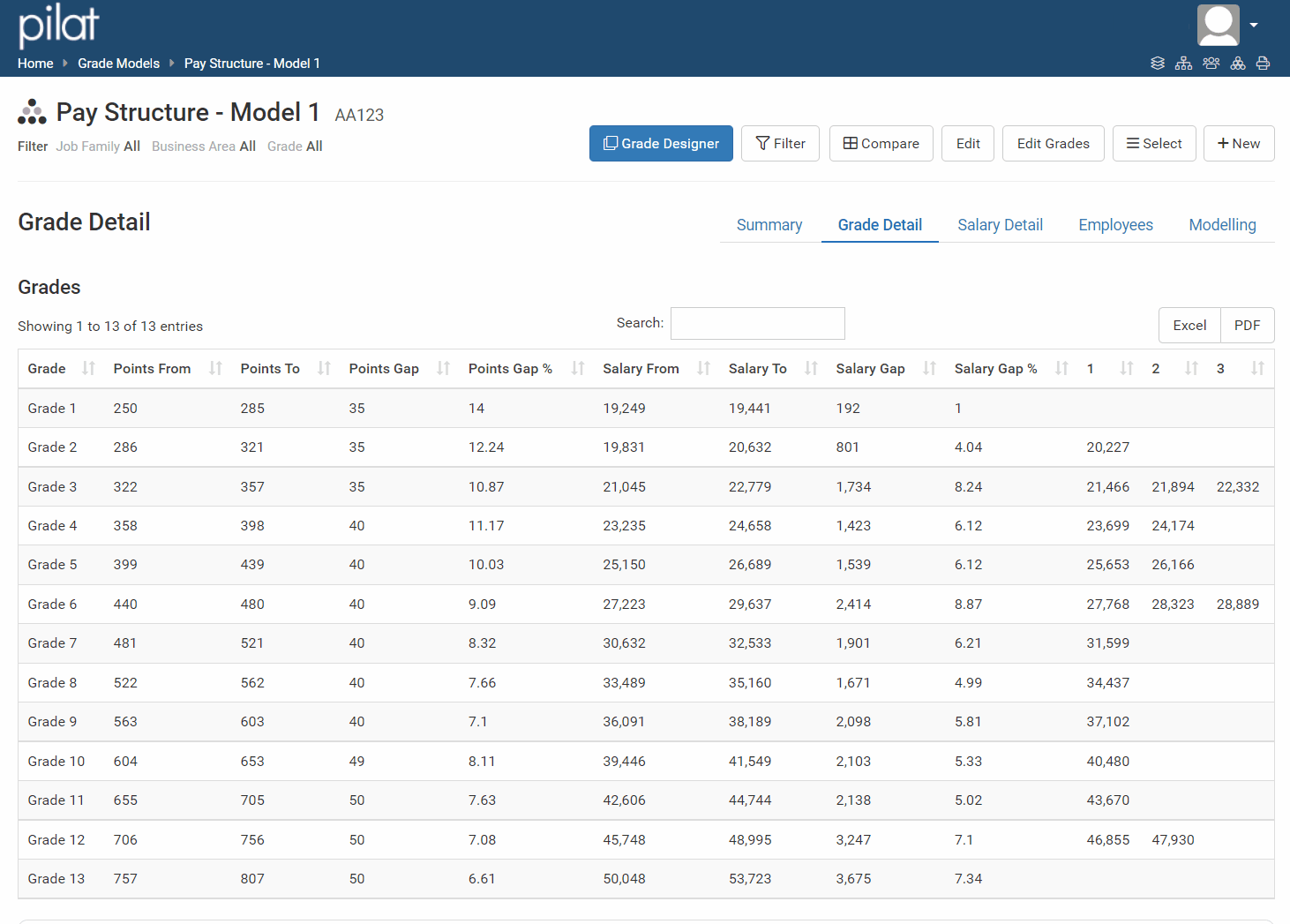Click the Grade 1 row label
The image size is (1290, 924).
click(x=52, y=409)
